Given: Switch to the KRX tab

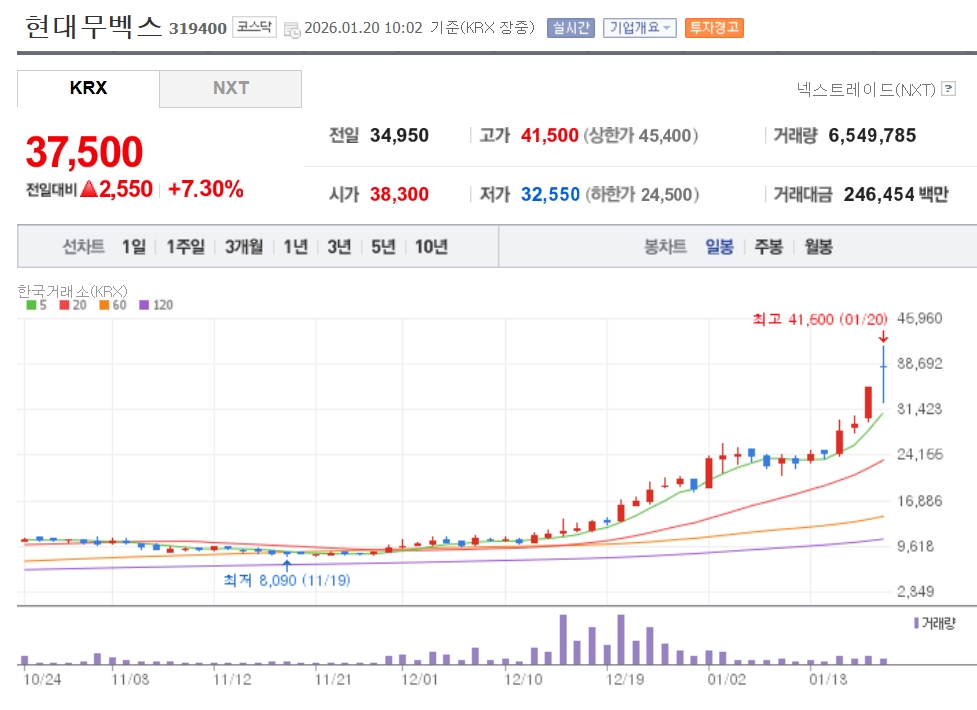Looking at the screenshot, I should pos(88,88).
